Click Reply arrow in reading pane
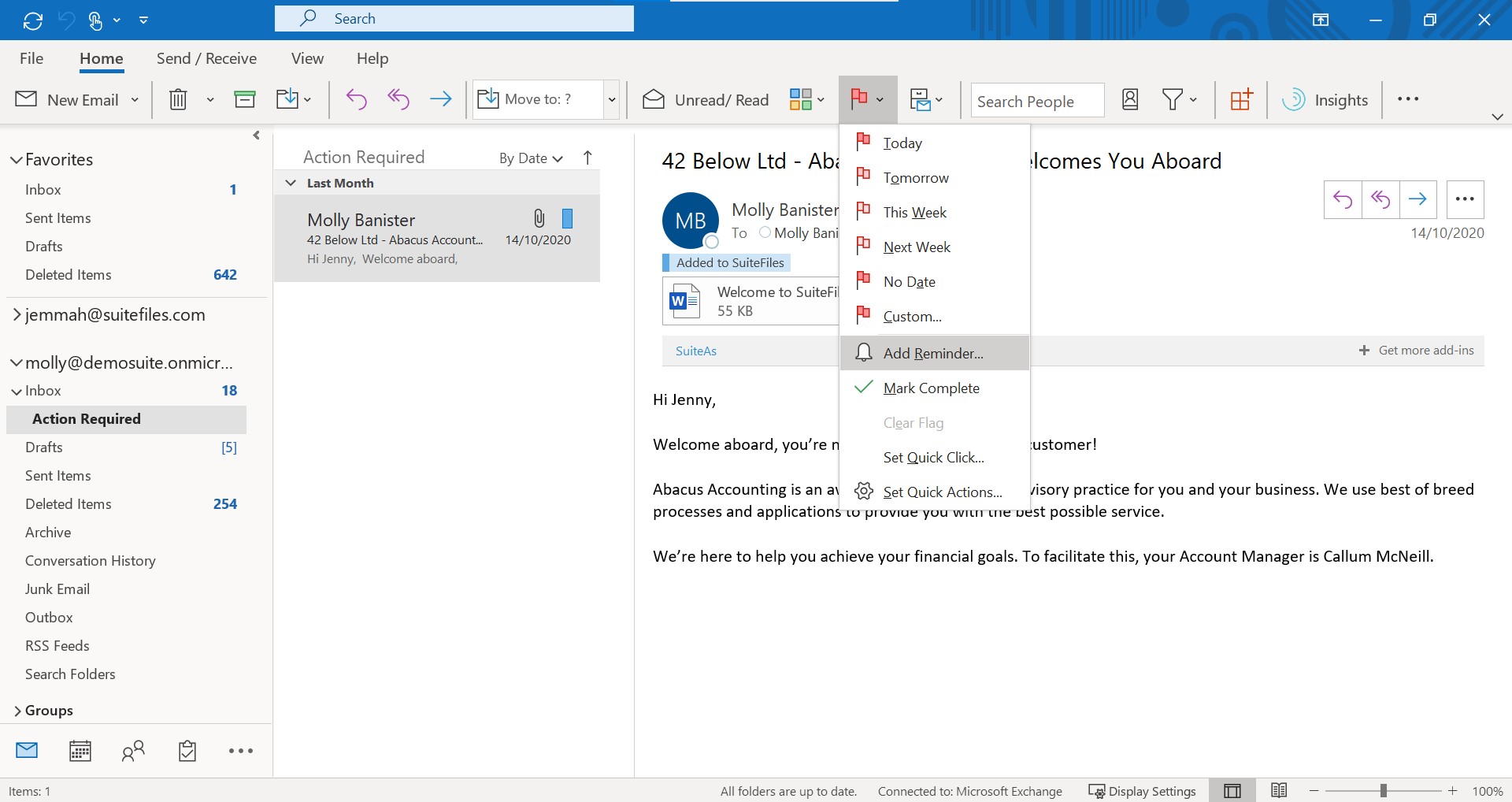 [1343, 199]
